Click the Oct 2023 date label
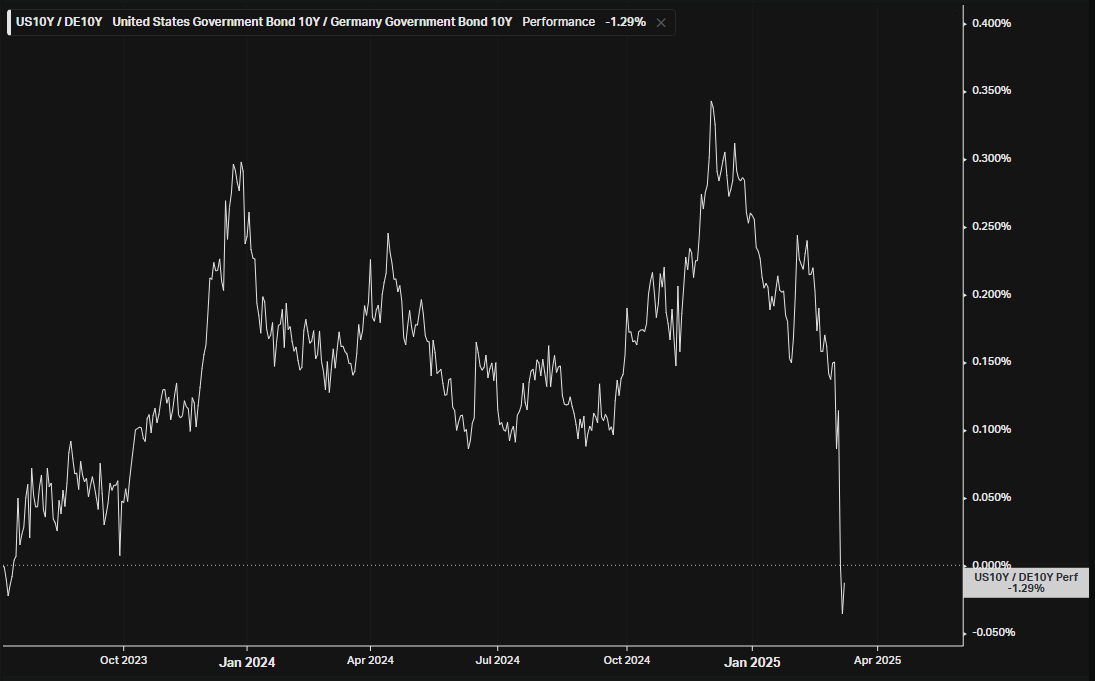Image resolution: width=1095 pixels, height=681 pixels. [x=124, y=660]
